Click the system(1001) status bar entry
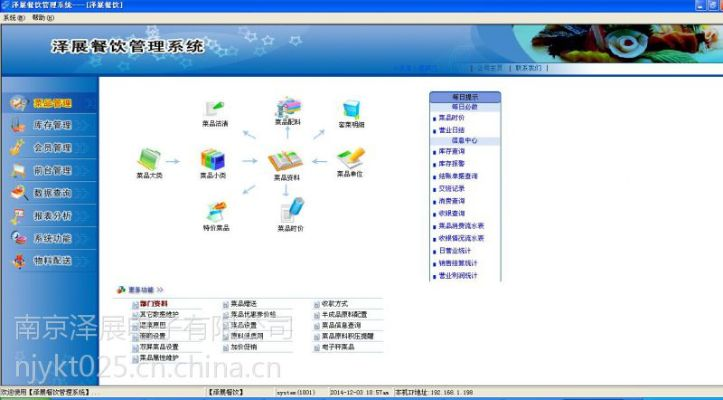 pyautogui.click(x=295, y=392)
